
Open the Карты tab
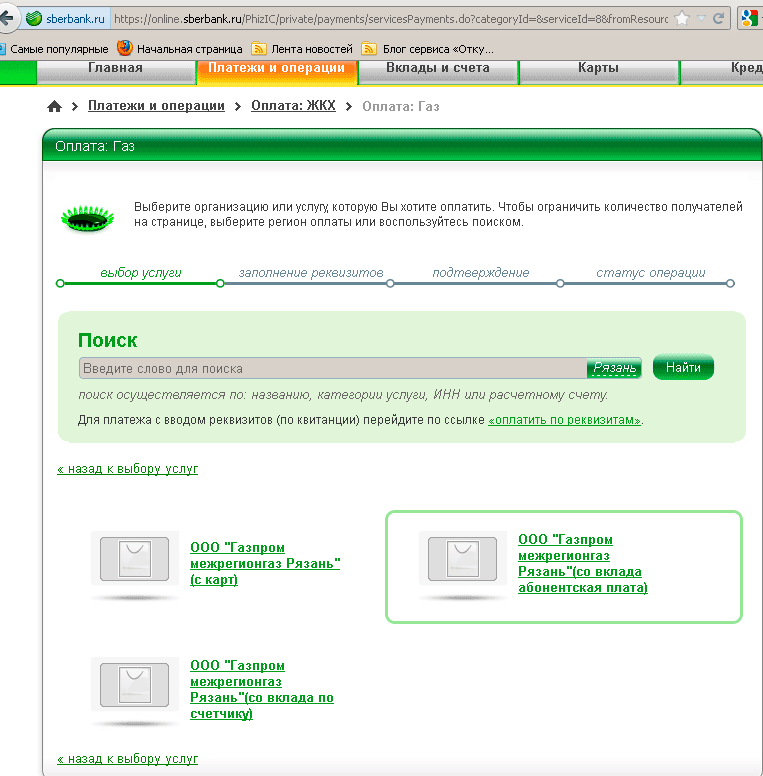click(x=598, y=68)
